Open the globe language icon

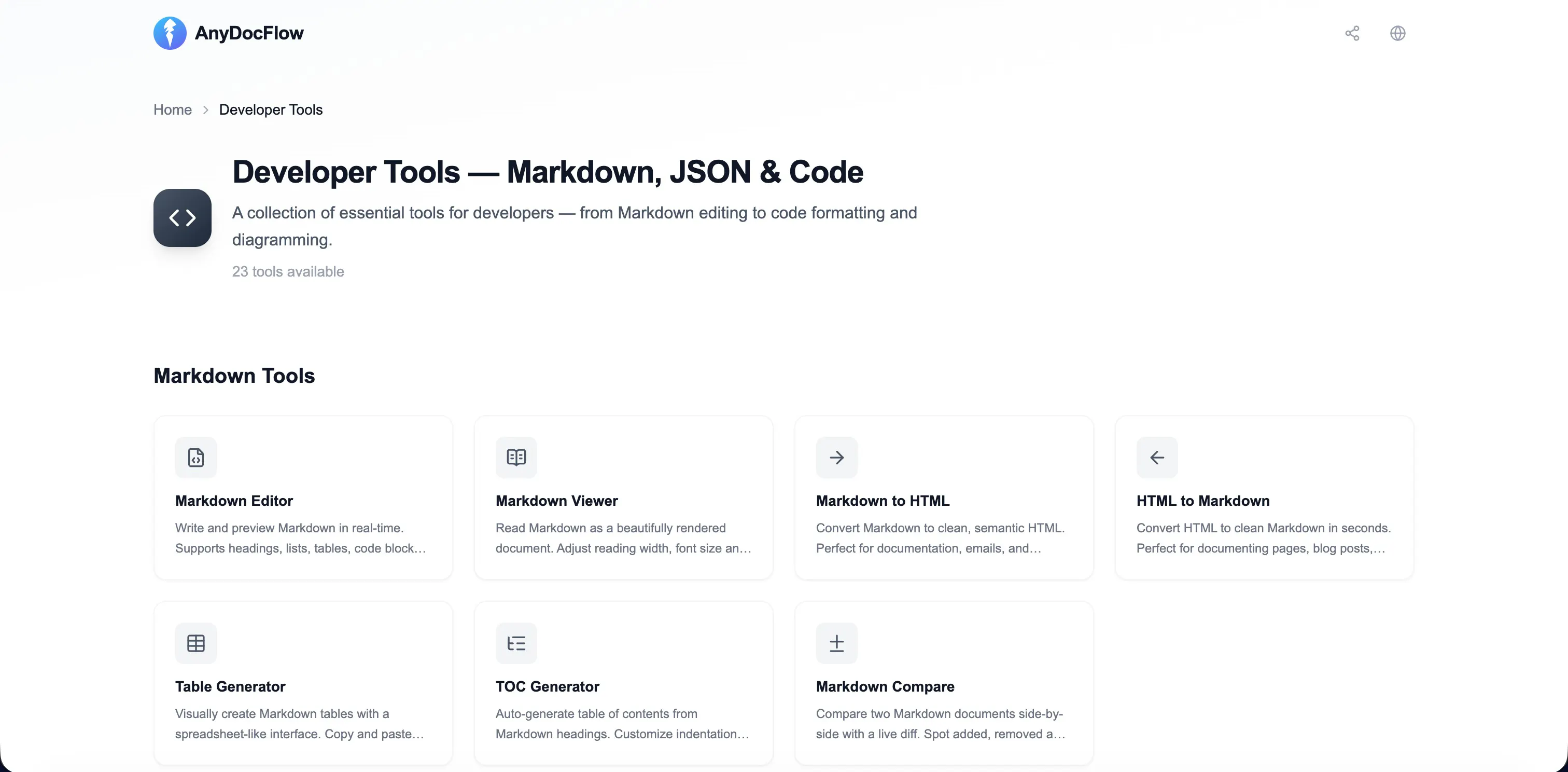tap(1397, 33)
